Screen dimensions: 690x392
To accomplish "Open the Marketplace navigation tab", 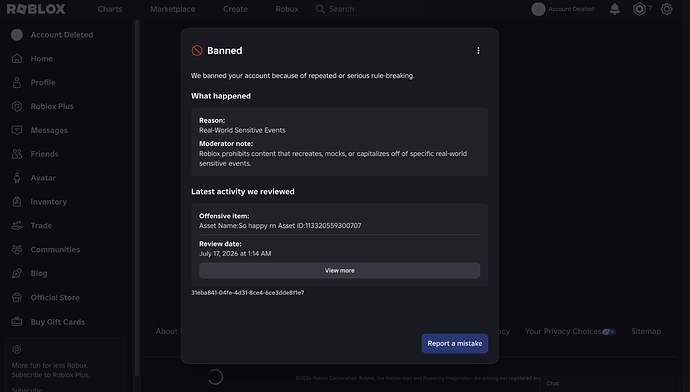I will (x=172, y=9).
